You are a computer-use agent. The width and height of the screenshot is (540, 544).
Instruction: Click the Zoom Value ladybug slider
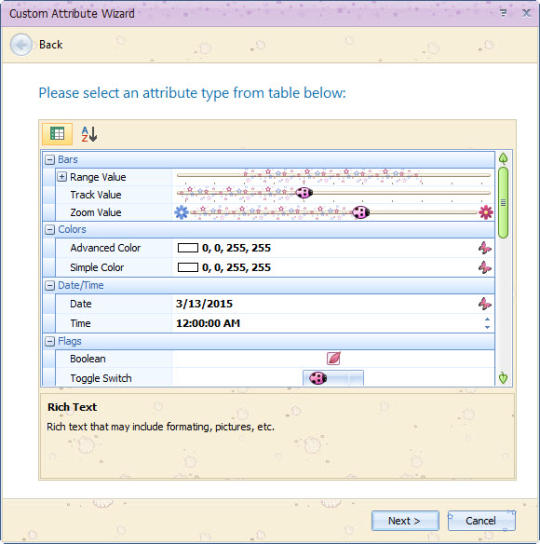(x=361, y=212)
